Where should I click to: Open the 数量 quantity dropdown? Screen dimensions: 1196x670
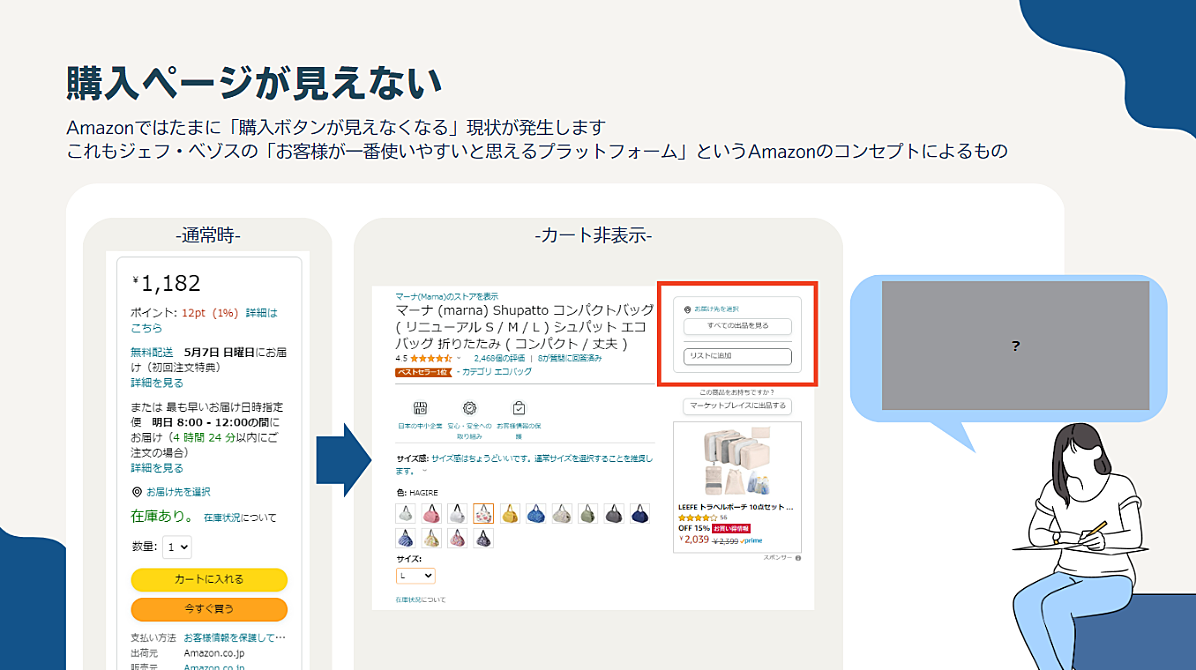pos(176,547)
